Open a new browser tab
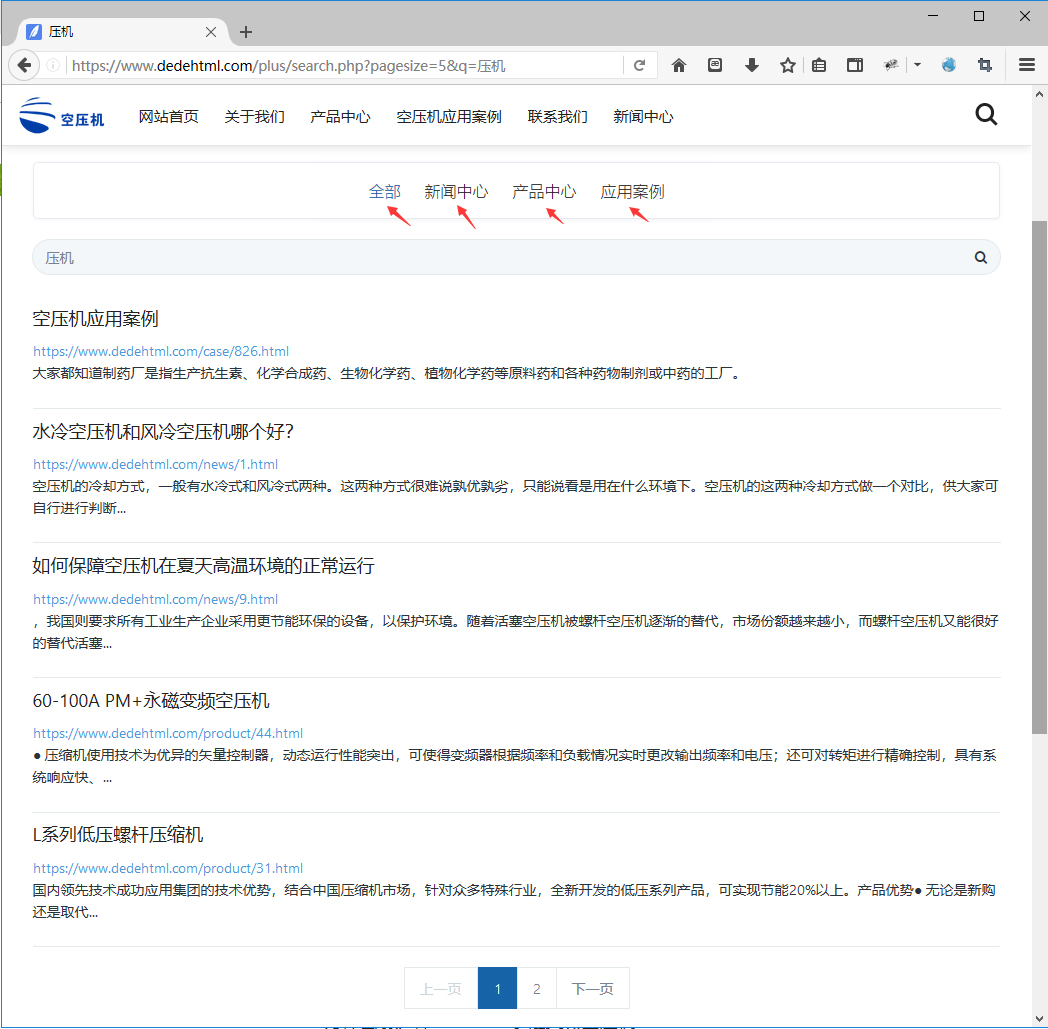Image resolution: width=1048 pixels, height=1029 pixels. click(246, 32)
